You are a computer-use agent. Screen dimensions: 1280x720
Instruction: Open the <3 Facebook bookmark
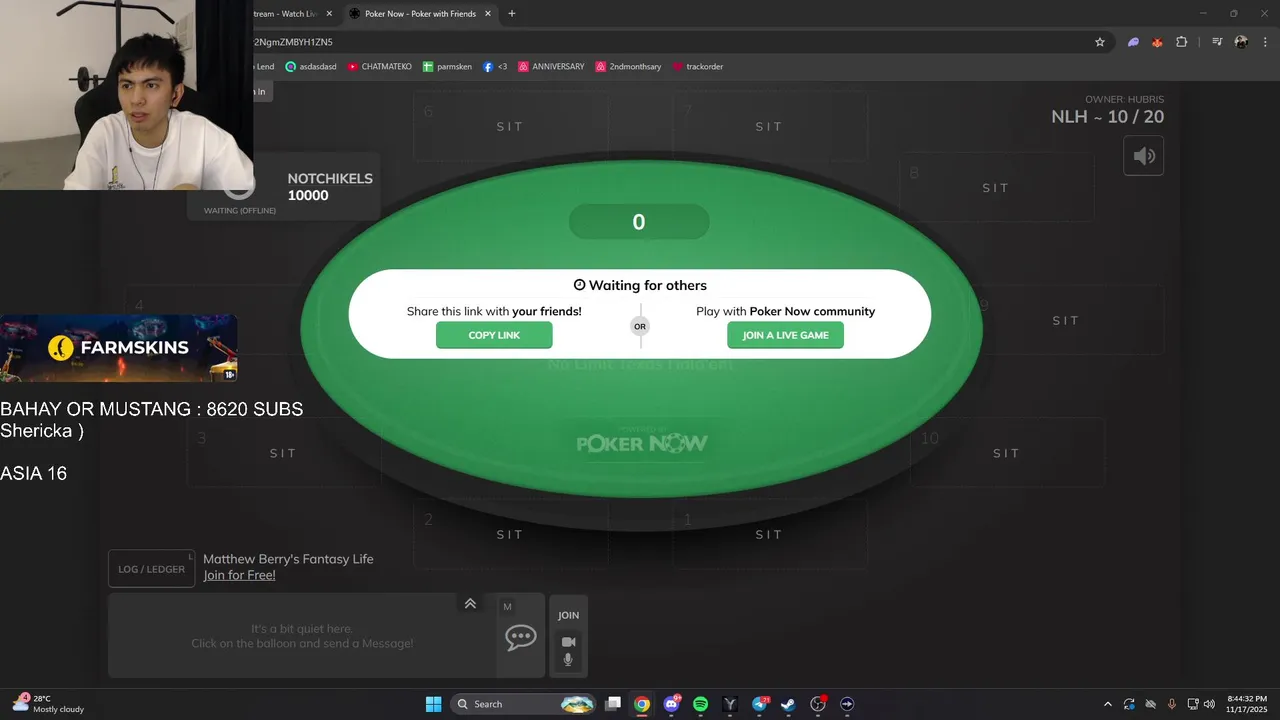[x=495, y=67]
